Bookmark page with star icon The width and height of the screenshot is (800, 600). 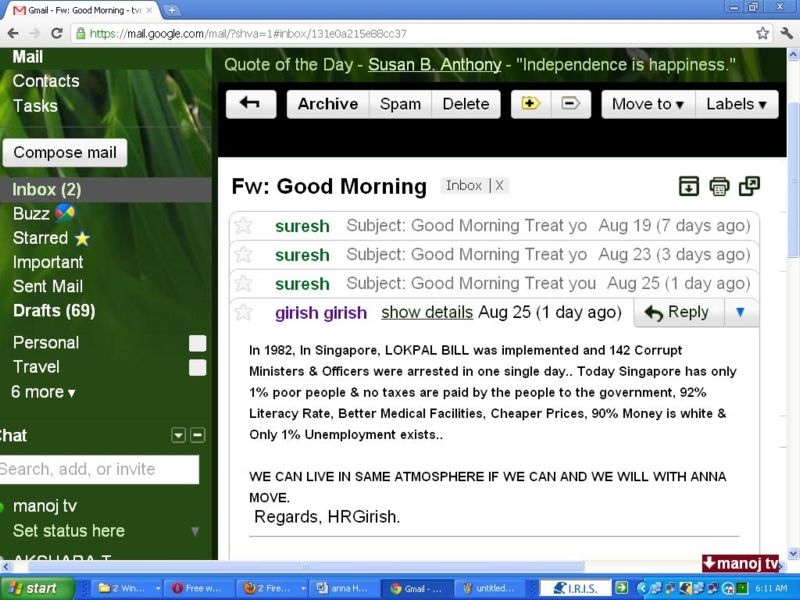coord(763,34)
